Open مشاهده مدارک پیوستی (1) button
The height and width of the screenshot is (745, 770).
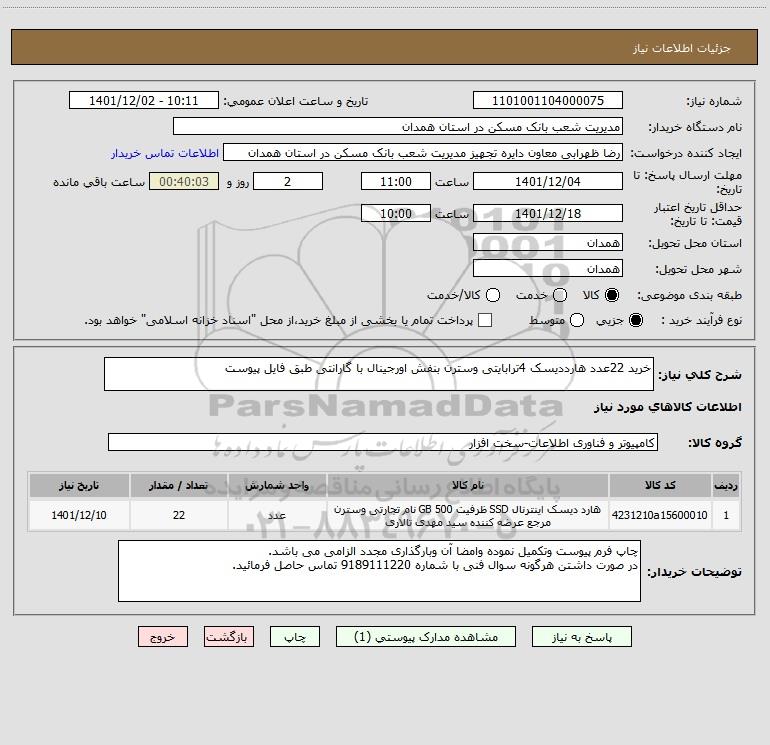[426, 637]
